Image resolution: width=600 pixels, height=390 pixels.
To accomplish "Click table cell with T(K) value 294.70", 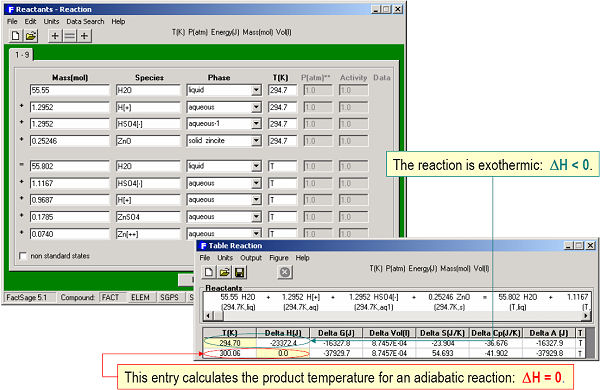I will pyautogui.click(x=230, y=343).
